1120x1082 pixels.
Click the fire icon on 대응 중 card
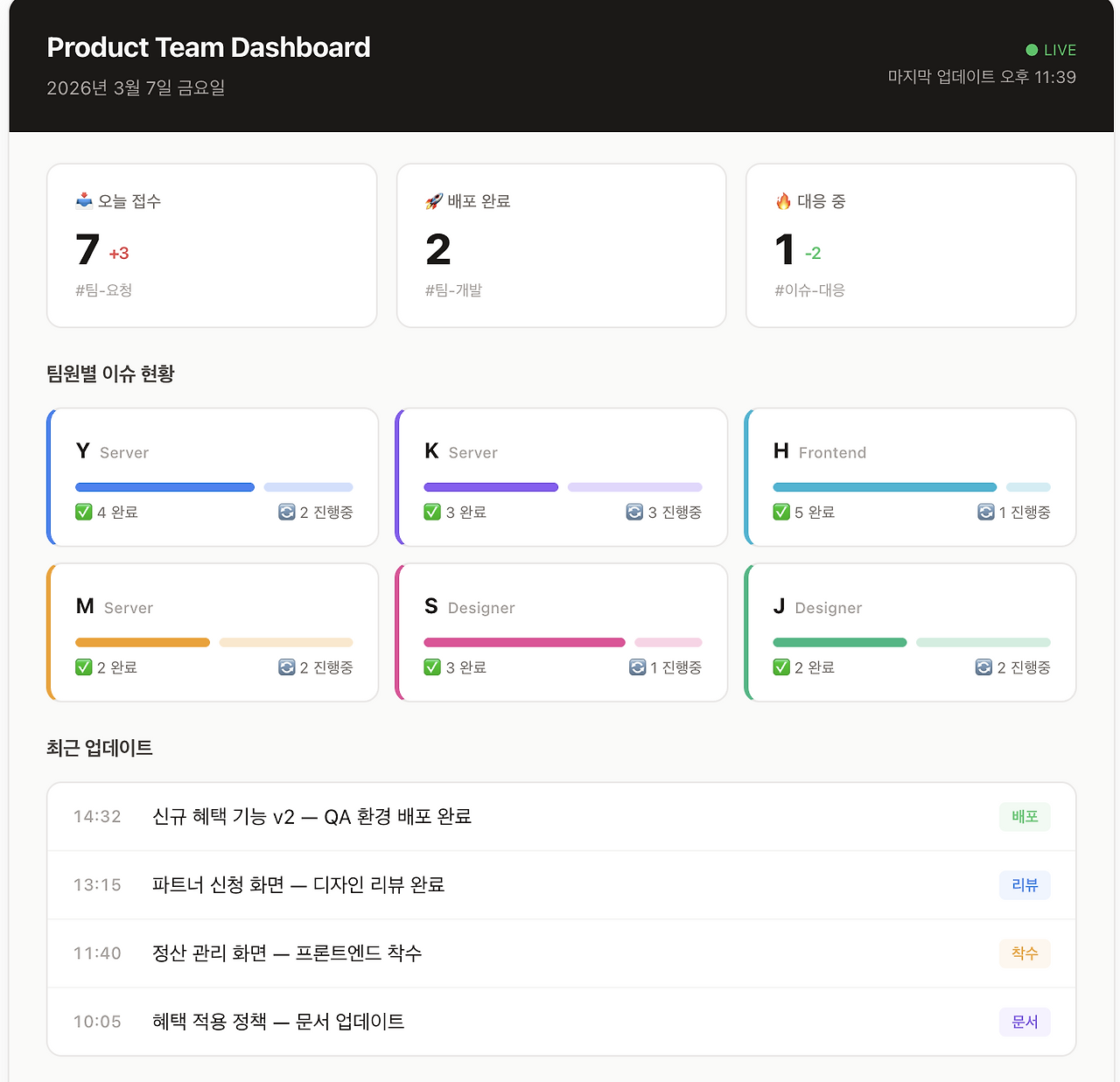coord(781,200)
